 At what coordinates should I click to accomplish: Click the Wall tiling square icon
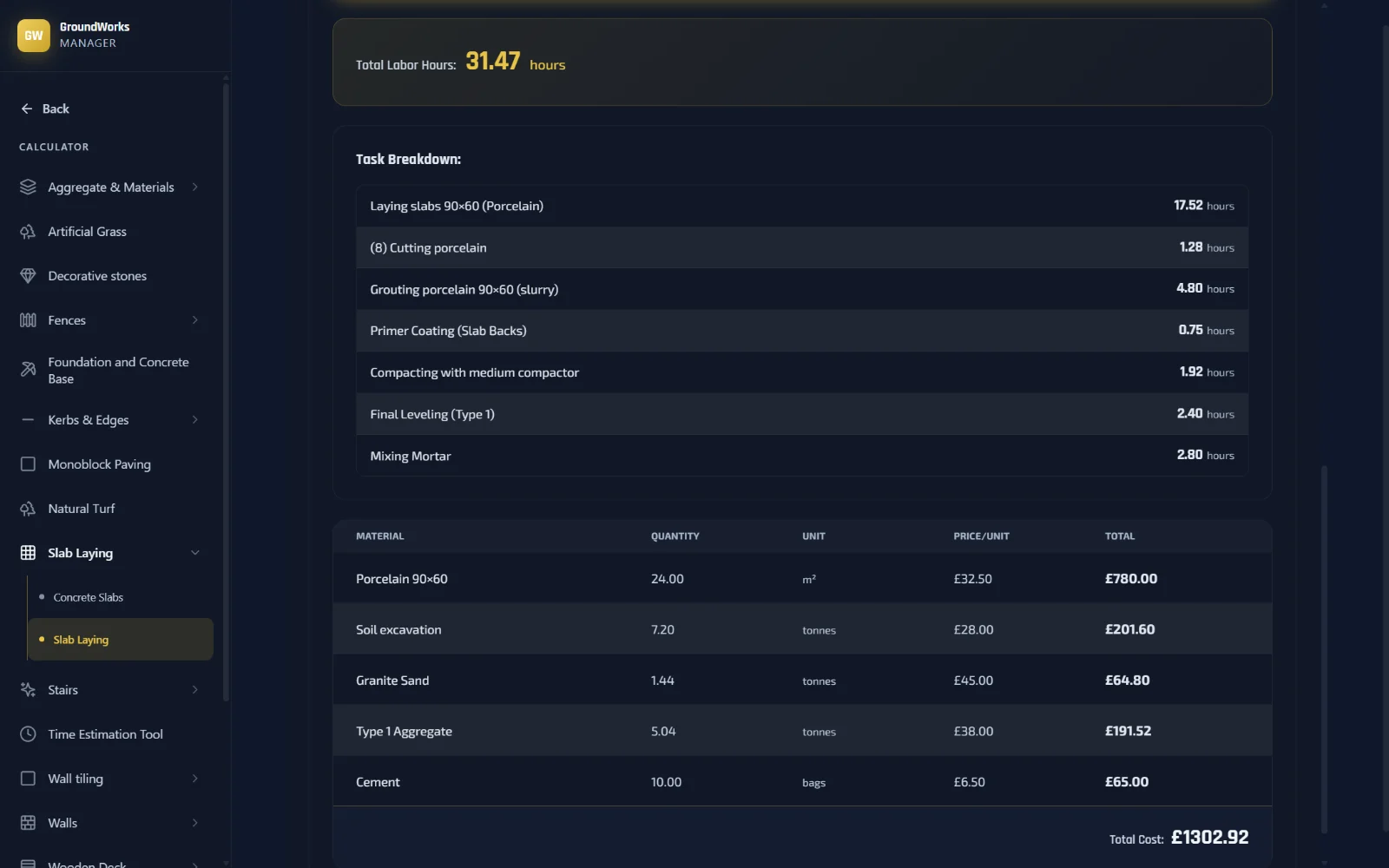[x=28, y=779]
